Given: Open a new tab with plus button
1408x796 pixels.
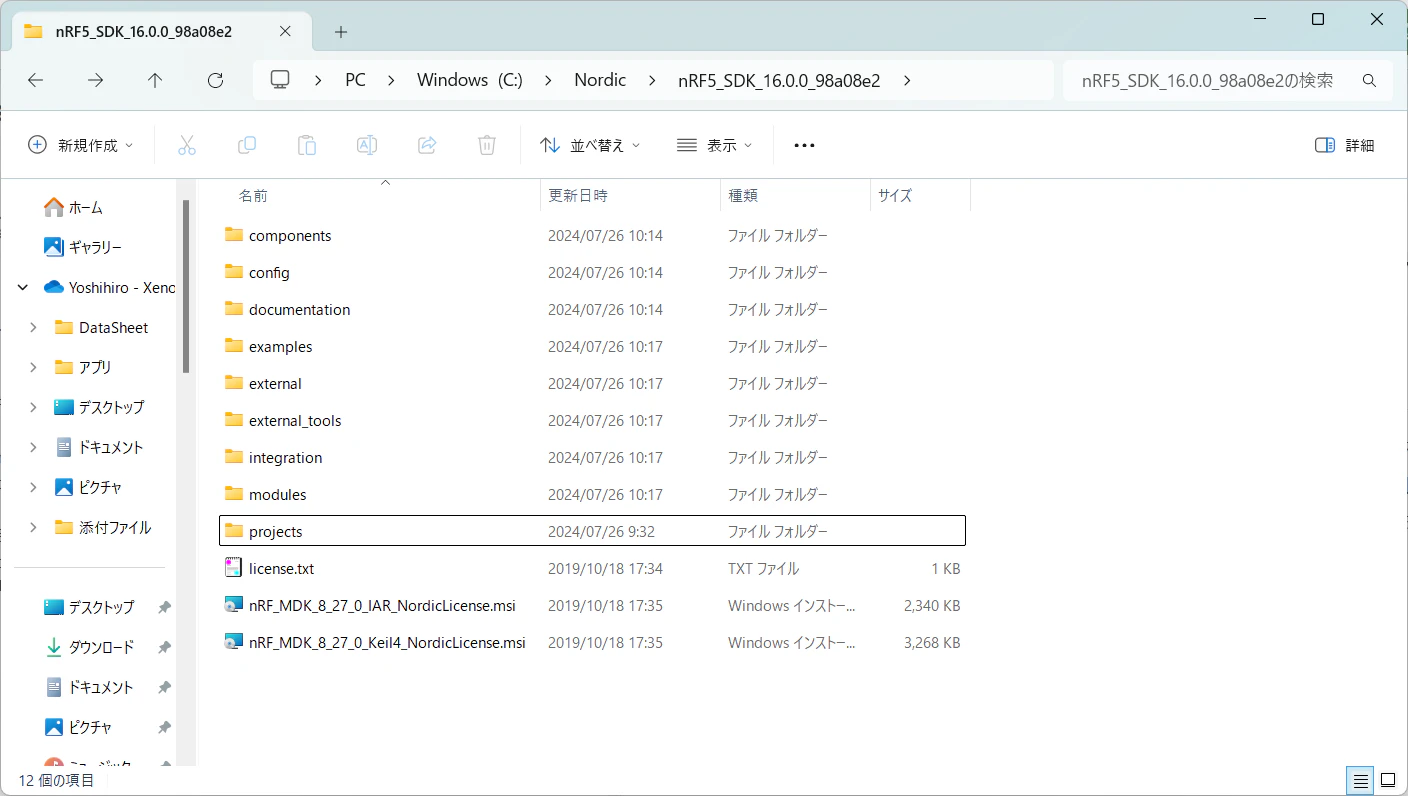Looking at the screenshot, I should [341, 32].
